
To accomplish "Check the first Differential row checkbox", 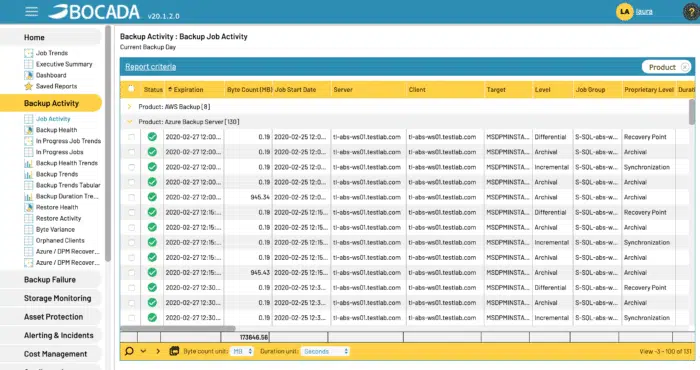I will 131,137.
